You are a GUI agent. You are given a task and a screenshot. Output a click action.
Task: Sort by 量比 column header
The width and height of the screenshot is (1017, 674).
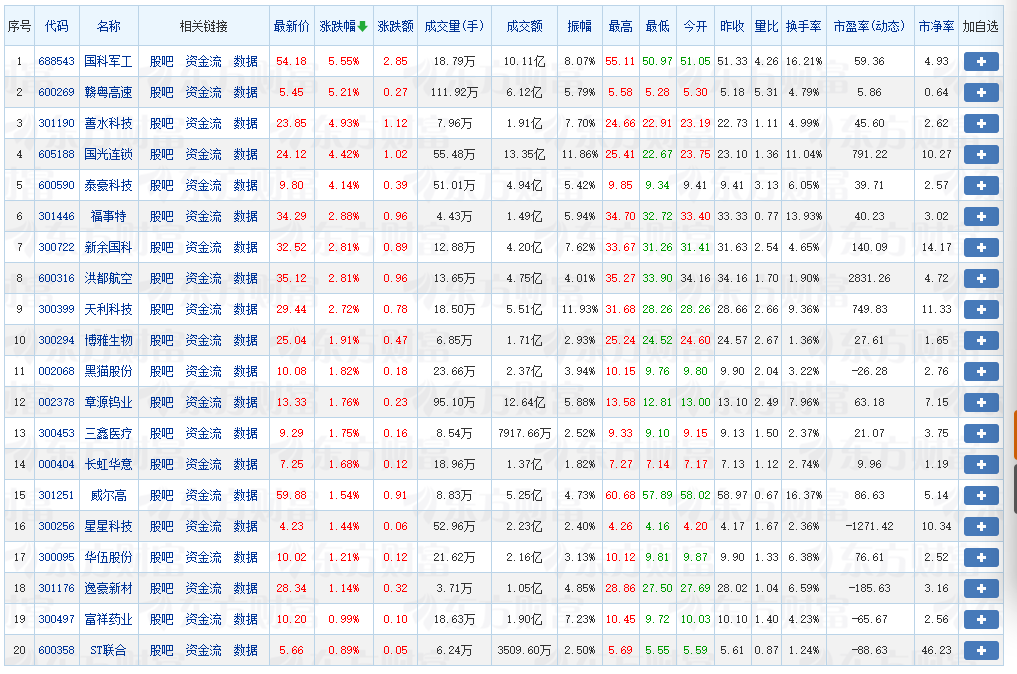[x=766, y=27]
